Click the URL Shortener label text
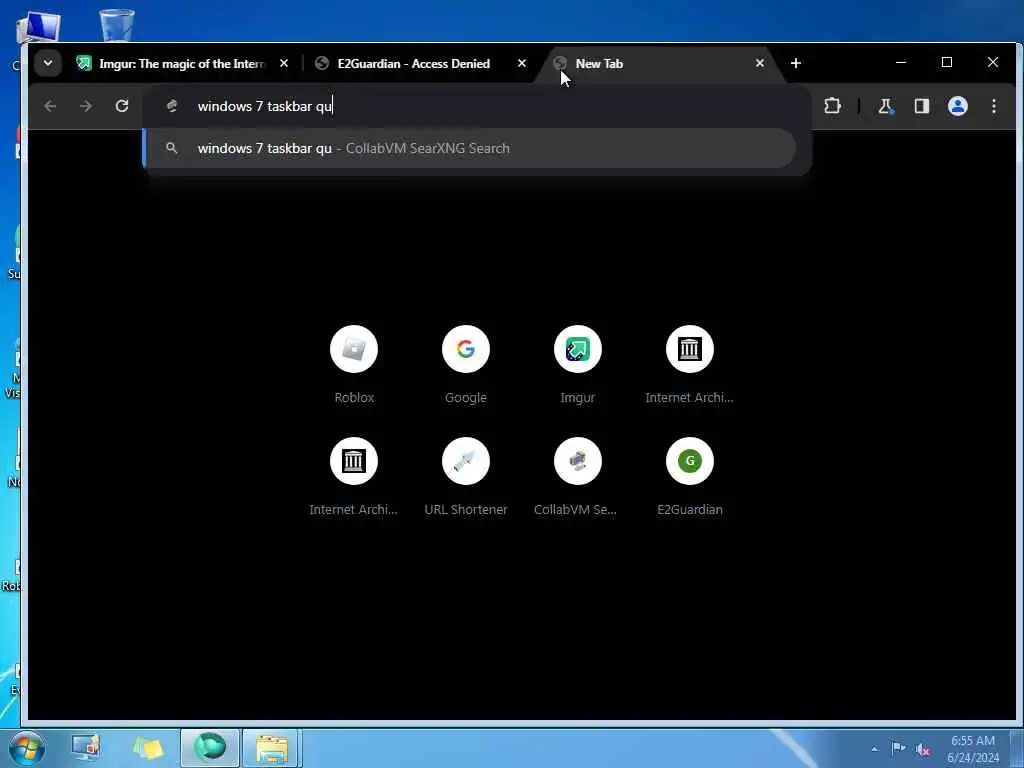Screen dimensions: 1024x768 [466, 509]
